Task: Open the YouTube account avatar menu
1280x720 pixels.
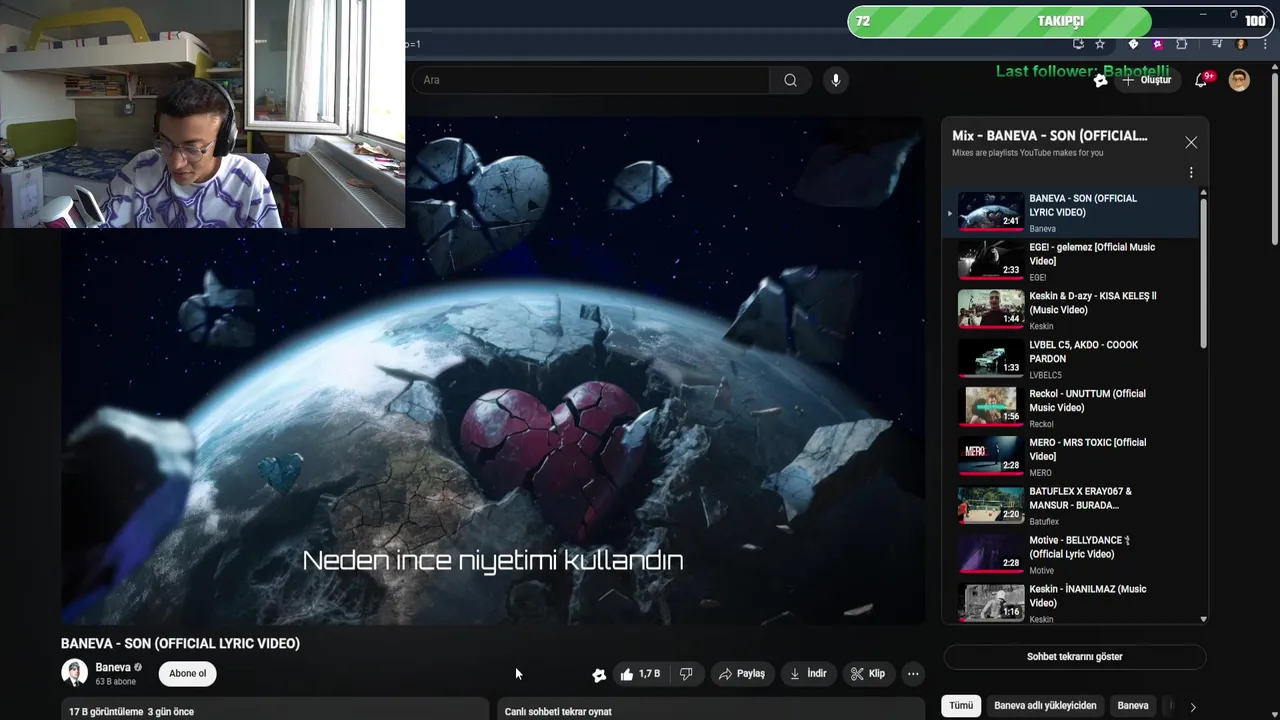Action: pyautogui.click(x=1239, y=80)
